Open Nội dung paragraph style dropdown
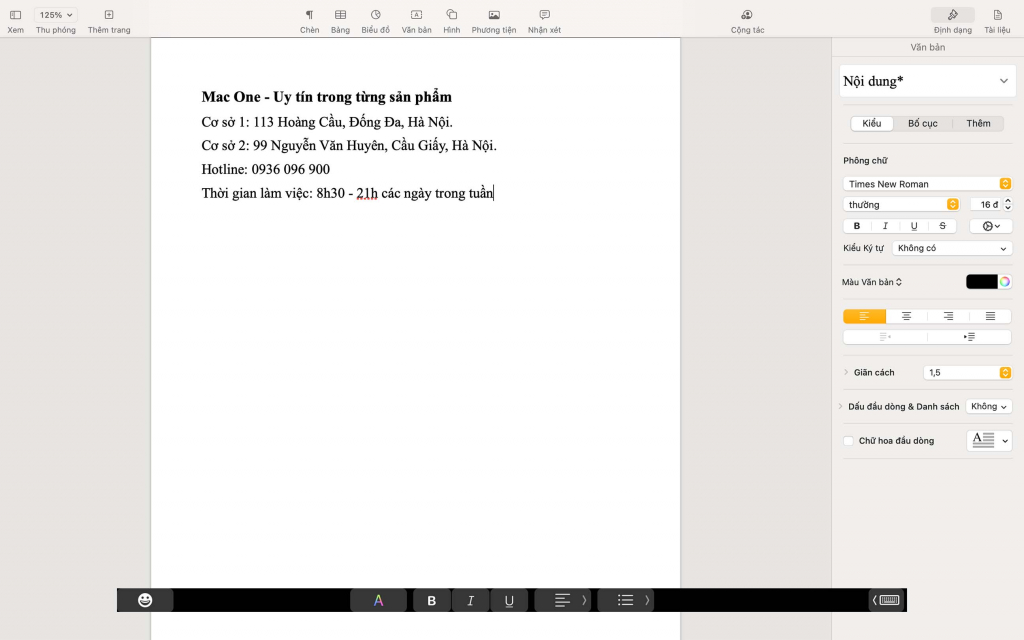This screenshot has width=1024, height=640. tap(927, 81)
